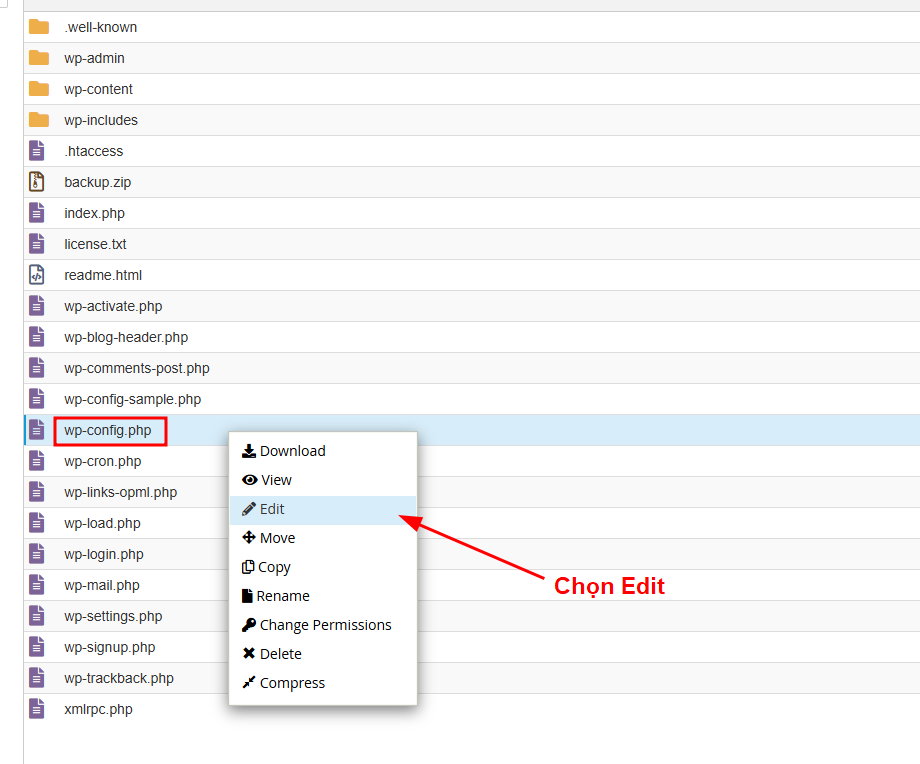The width and height of the screenshot is (920, 764).
Task: Click the xmlrpc.php file icon
Action: (x=36, y=709)
